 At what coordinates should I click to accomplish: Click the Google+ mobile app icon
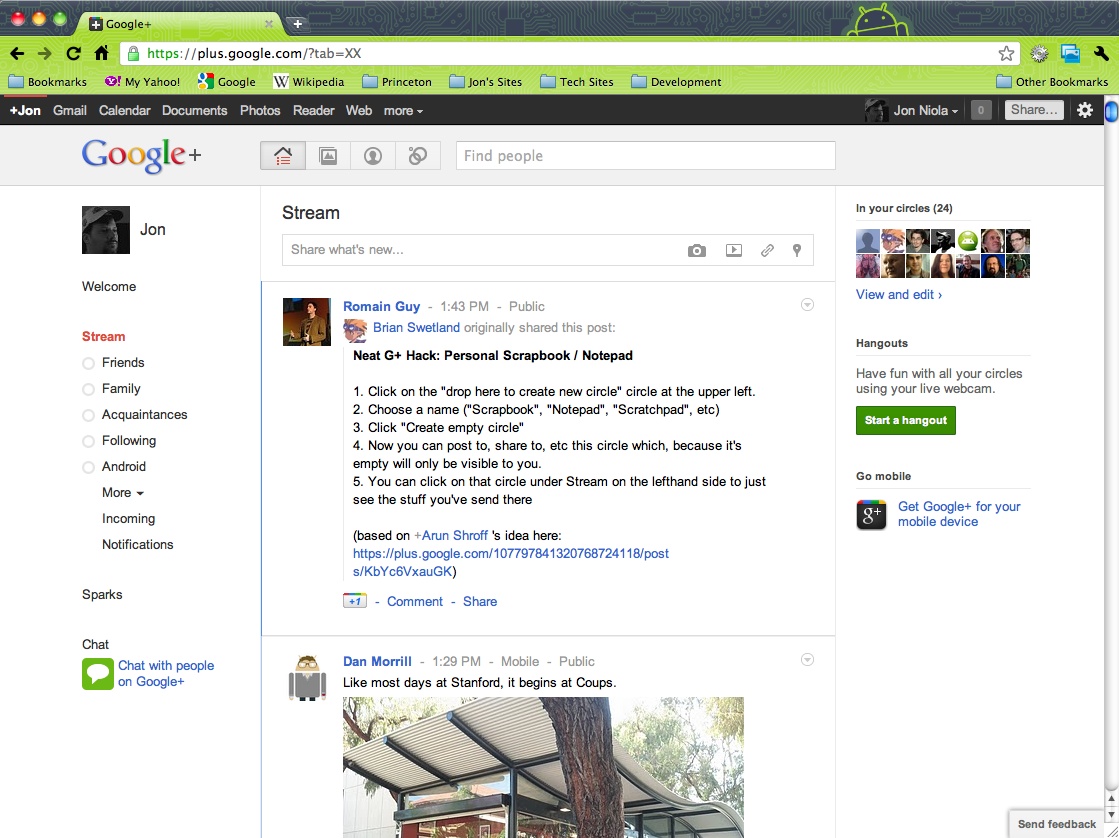871,515
